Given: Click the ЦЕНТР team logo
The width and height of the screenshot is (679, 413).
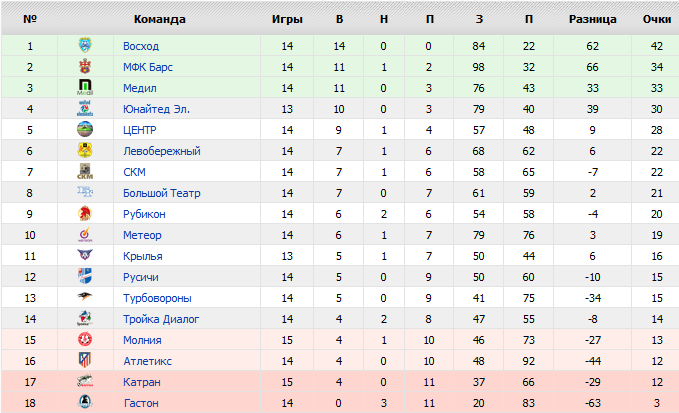Looking at the screenshot, I should (x=85, y=130).
